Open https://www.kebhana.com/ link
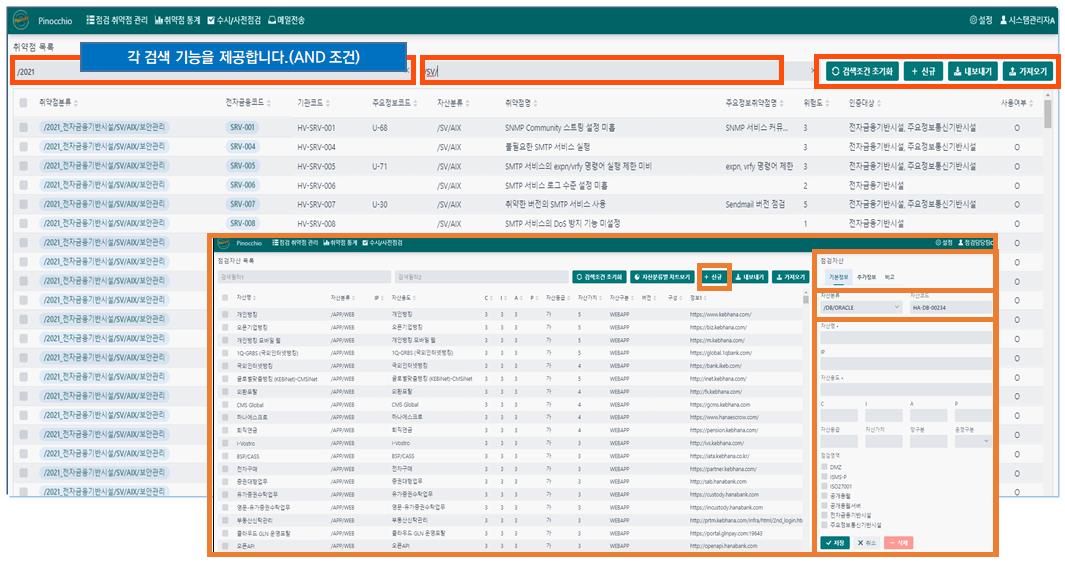The width and height of the screenshot is (1065, 563). pyautogui.click(x=720, y=314)
